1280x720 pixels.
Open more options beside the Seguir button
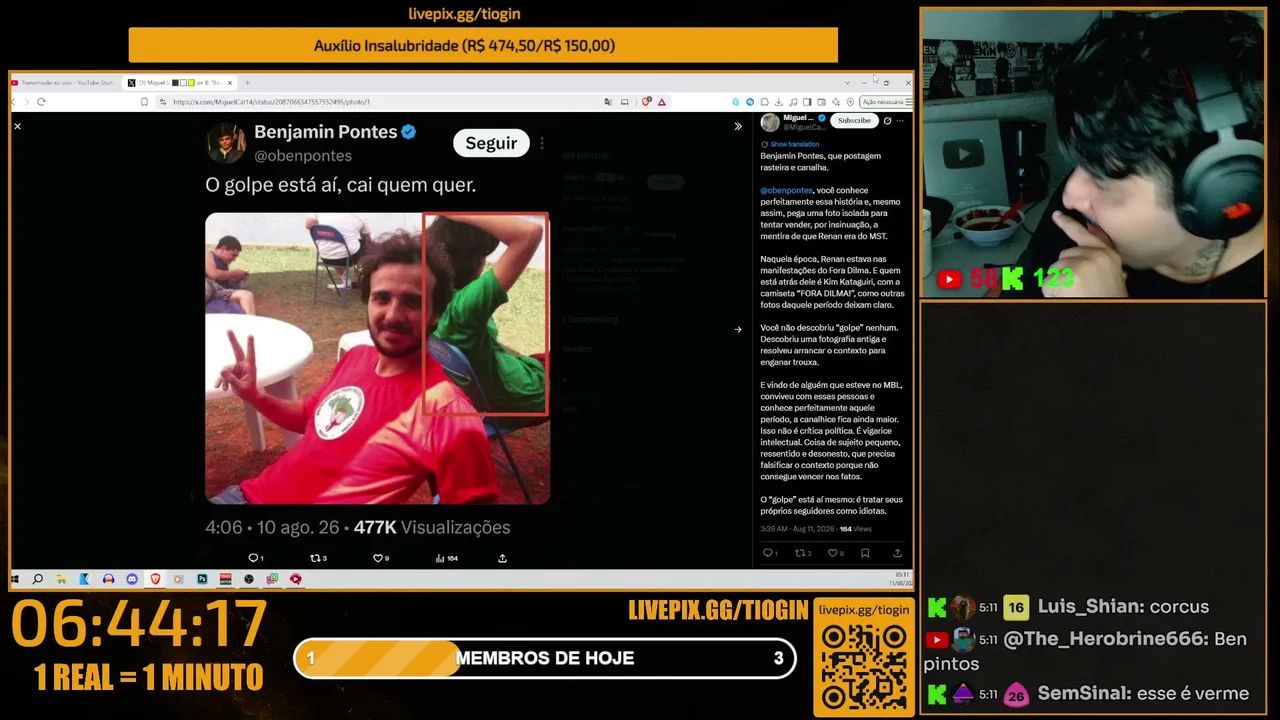click(x=542, y=143)
